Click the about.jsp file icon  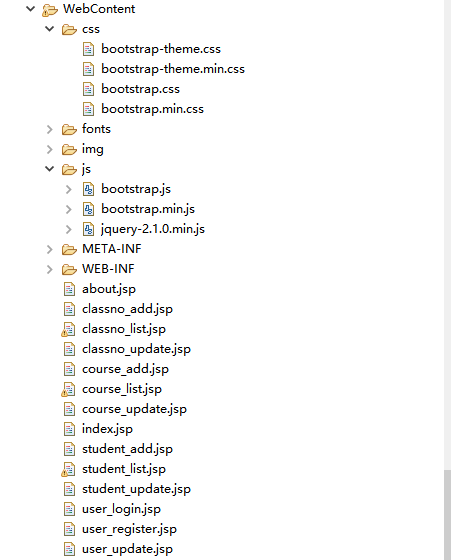69,289
